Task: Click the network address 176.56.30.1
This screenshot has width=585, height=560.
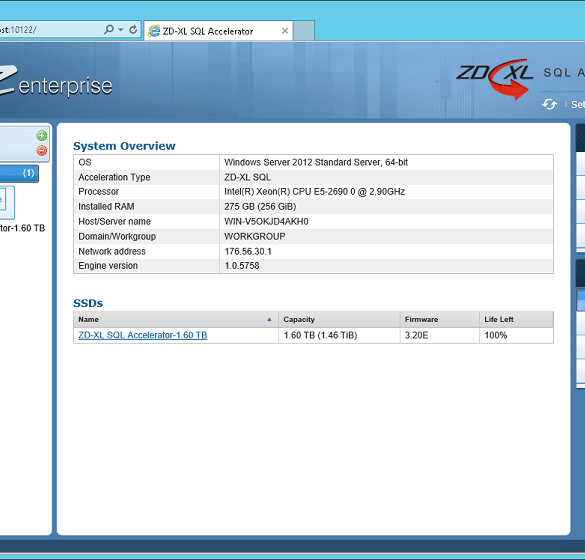Action: [248, 251]
